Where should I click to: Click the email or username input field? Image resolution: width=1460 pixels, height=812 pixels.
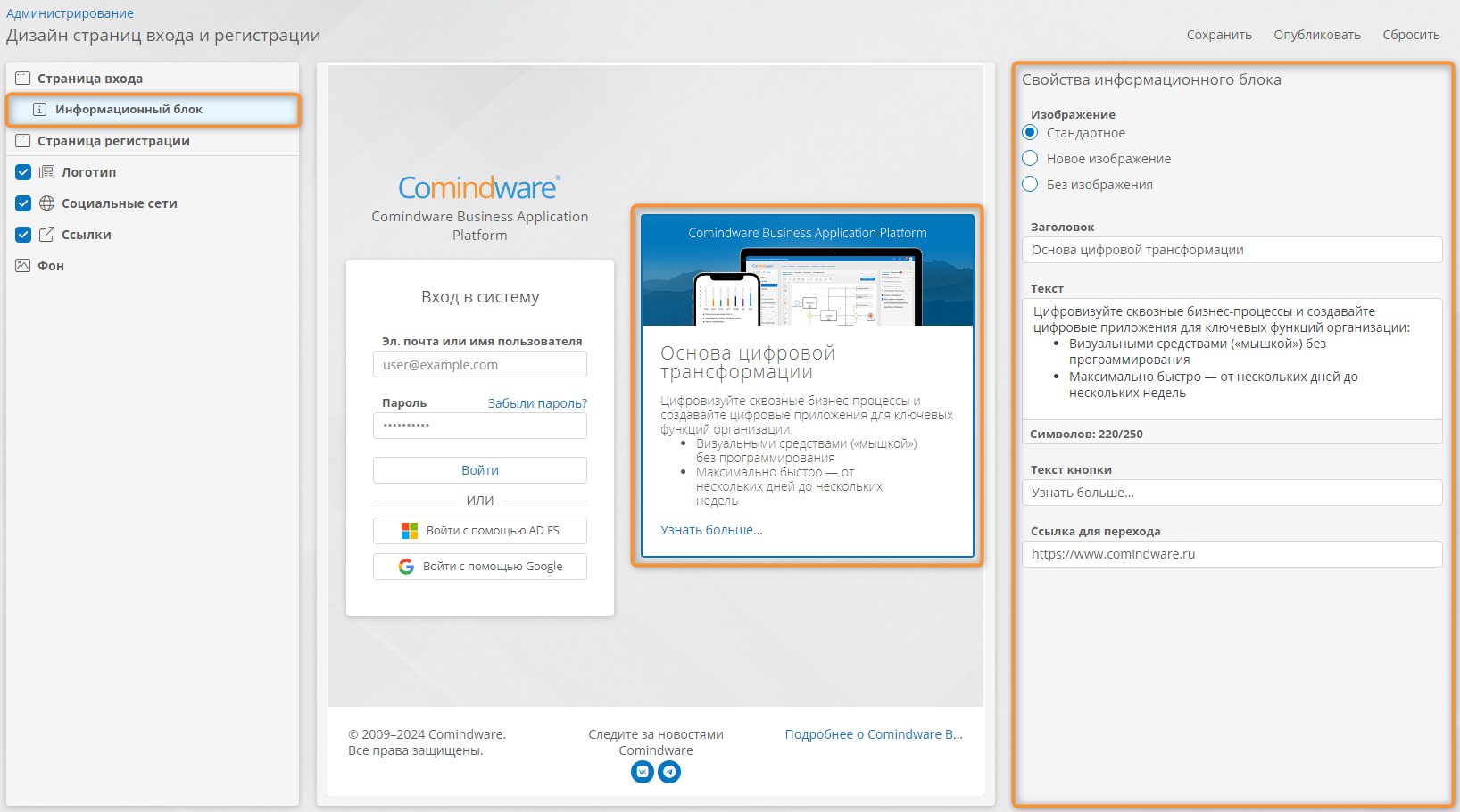click(x=480, y=364)
